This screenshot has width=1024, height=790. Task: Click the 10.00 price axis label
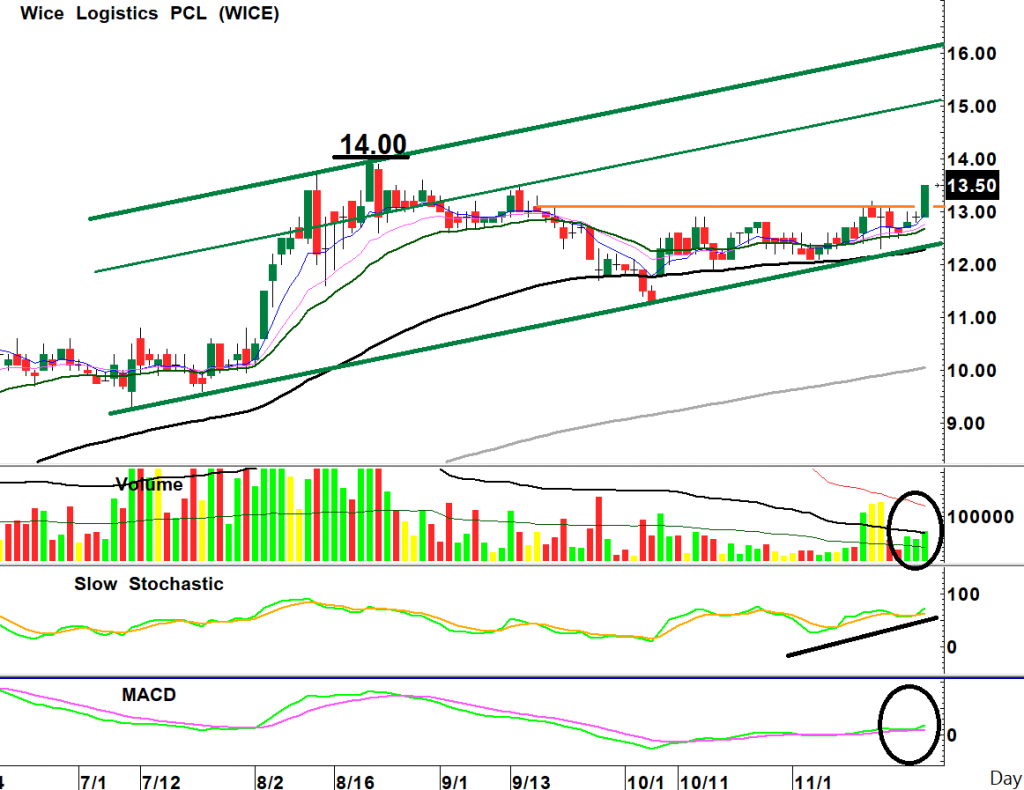tap(972, 371)
